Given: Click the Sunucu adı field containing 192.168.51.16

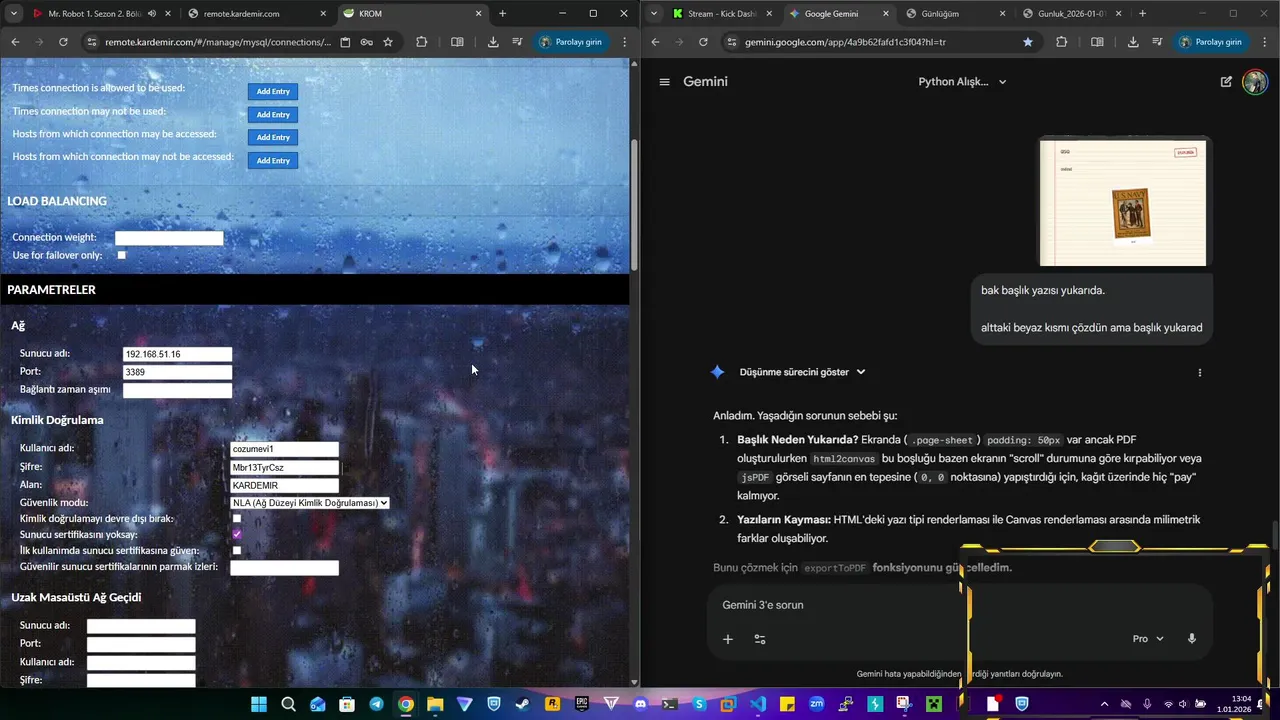Looking at the screenshot, I should click(177, 354).
